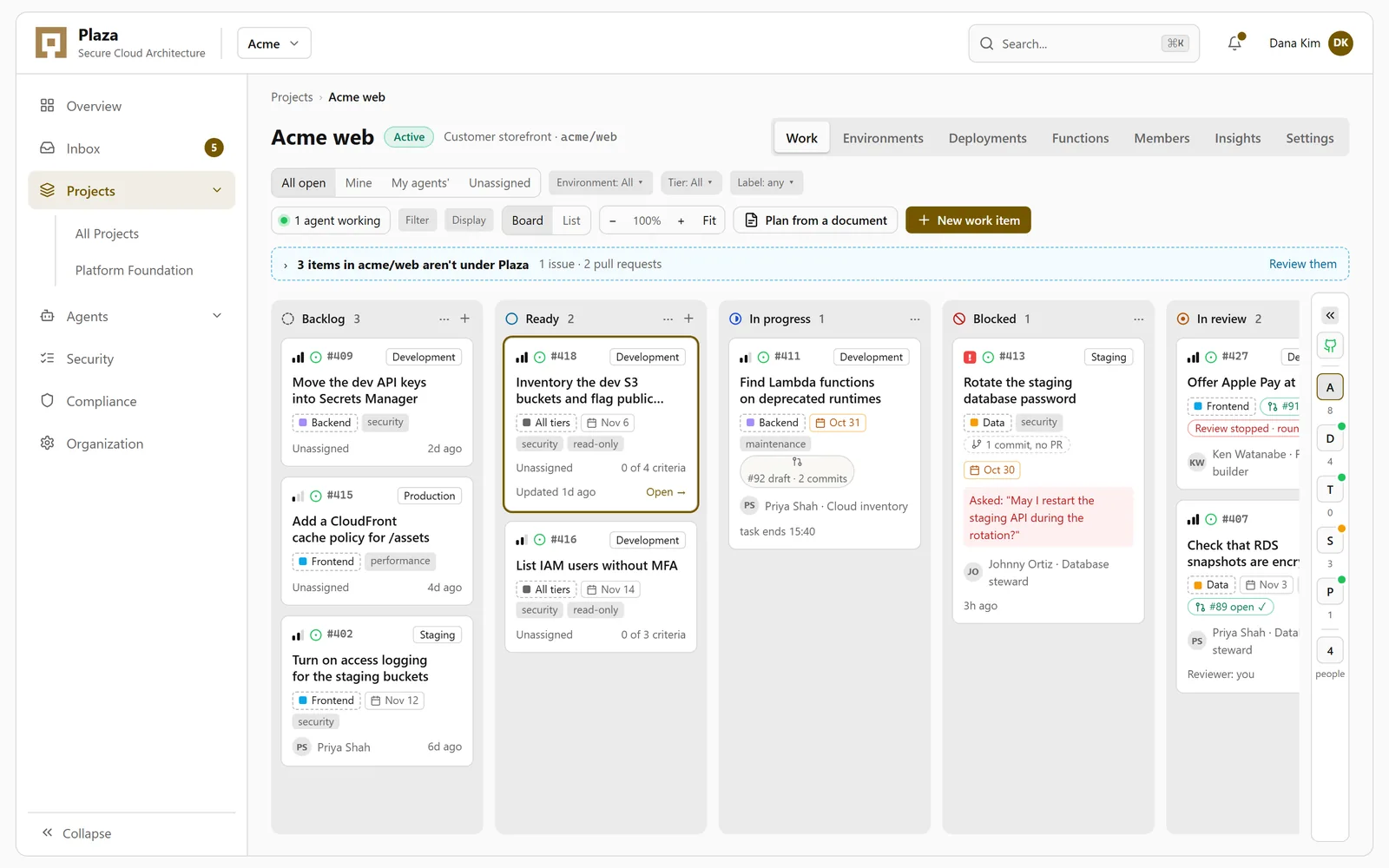This screenshot has width=1389, height=868.
Task: Switch to the Environments tab
Action: (x=883, y=138)
